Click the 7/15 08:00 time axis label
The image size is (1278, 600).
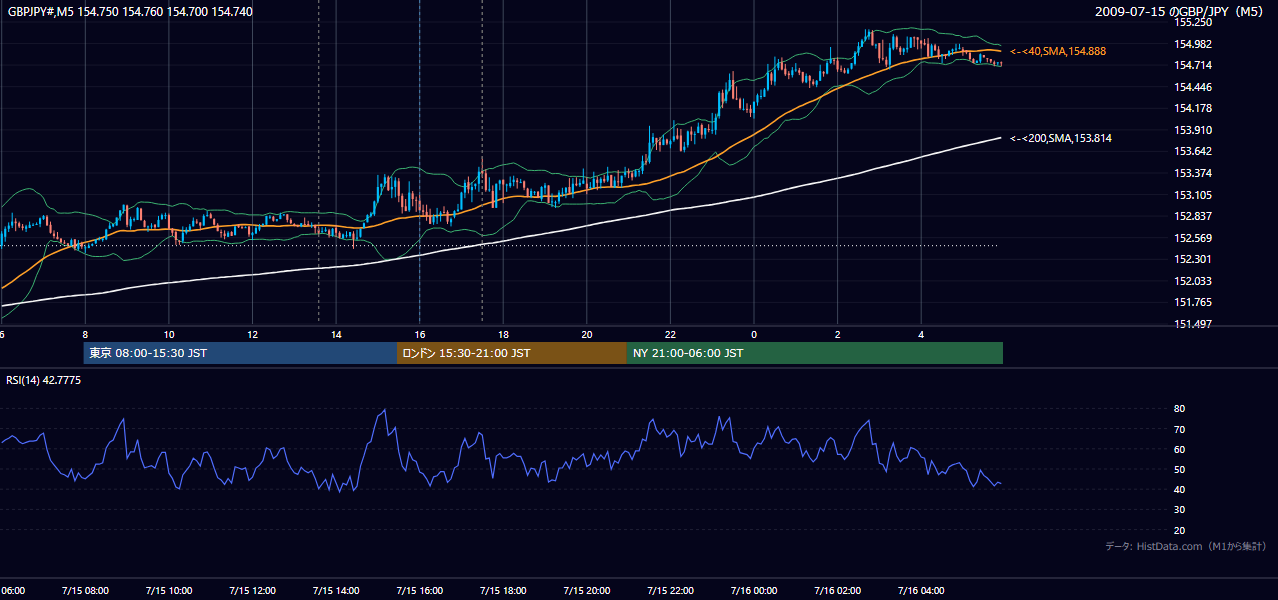(85, 590)
